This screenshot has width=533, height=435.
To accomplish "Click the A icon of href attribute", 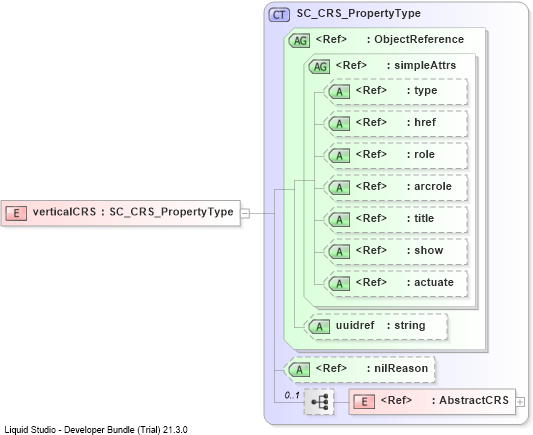I will point(339,124).
